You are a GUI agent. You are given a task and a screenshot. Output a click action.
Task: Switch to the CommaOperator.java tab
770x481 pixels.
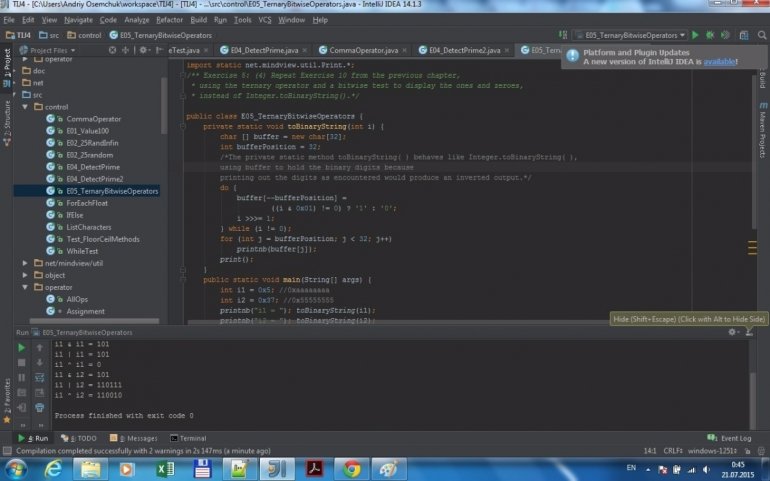coord(363,49)
